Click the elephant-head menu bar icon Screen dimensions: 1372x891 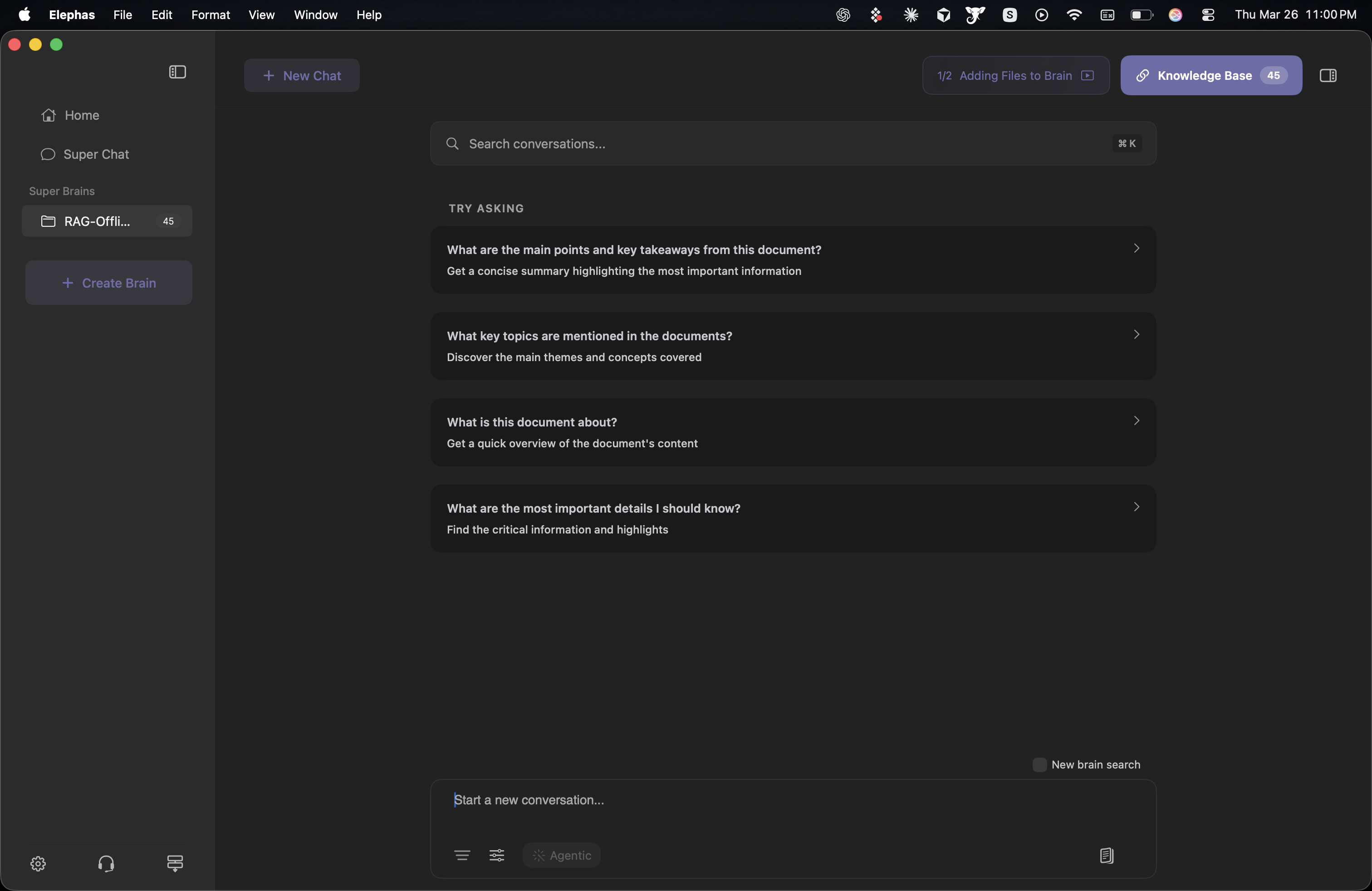(x=975, y=15)
